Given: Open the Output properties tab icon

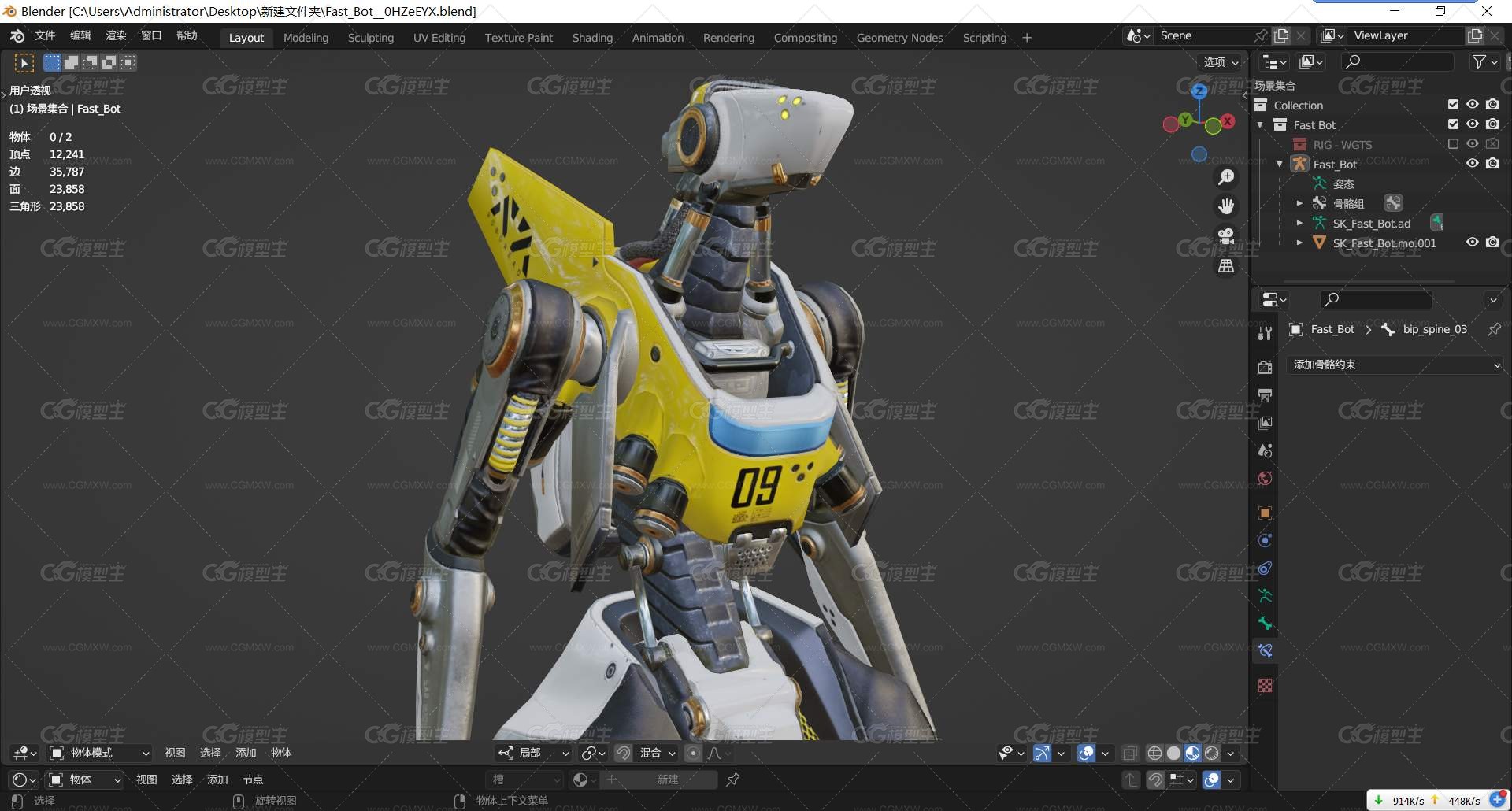Looking at the screenshot, I should [x=1265, y=395].
